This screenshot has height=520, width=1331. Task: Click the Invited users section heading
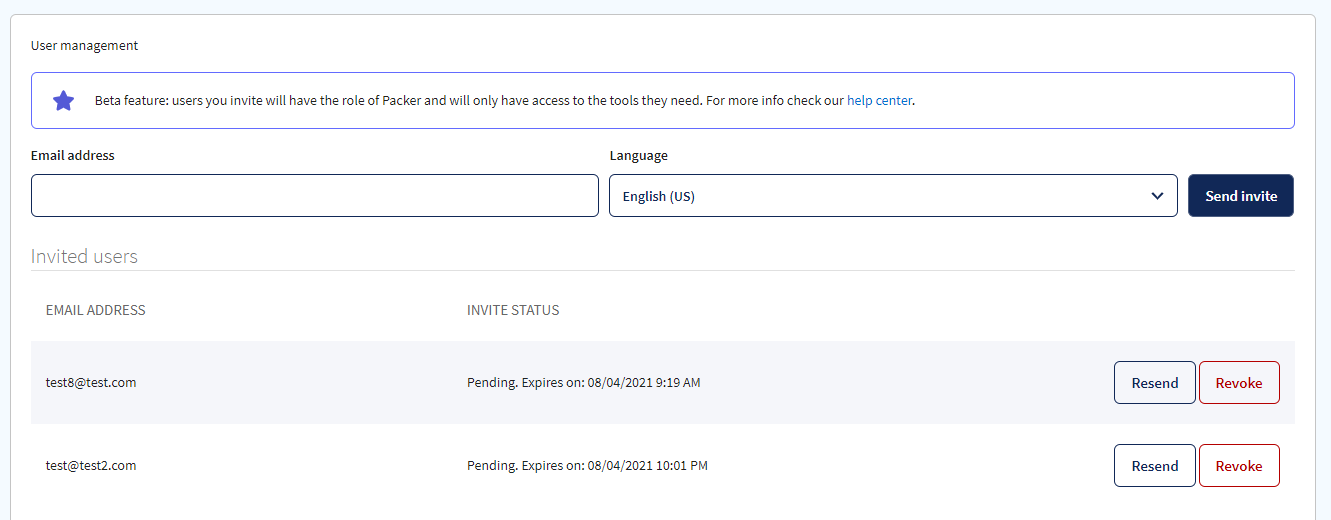(x=84, y=256)
